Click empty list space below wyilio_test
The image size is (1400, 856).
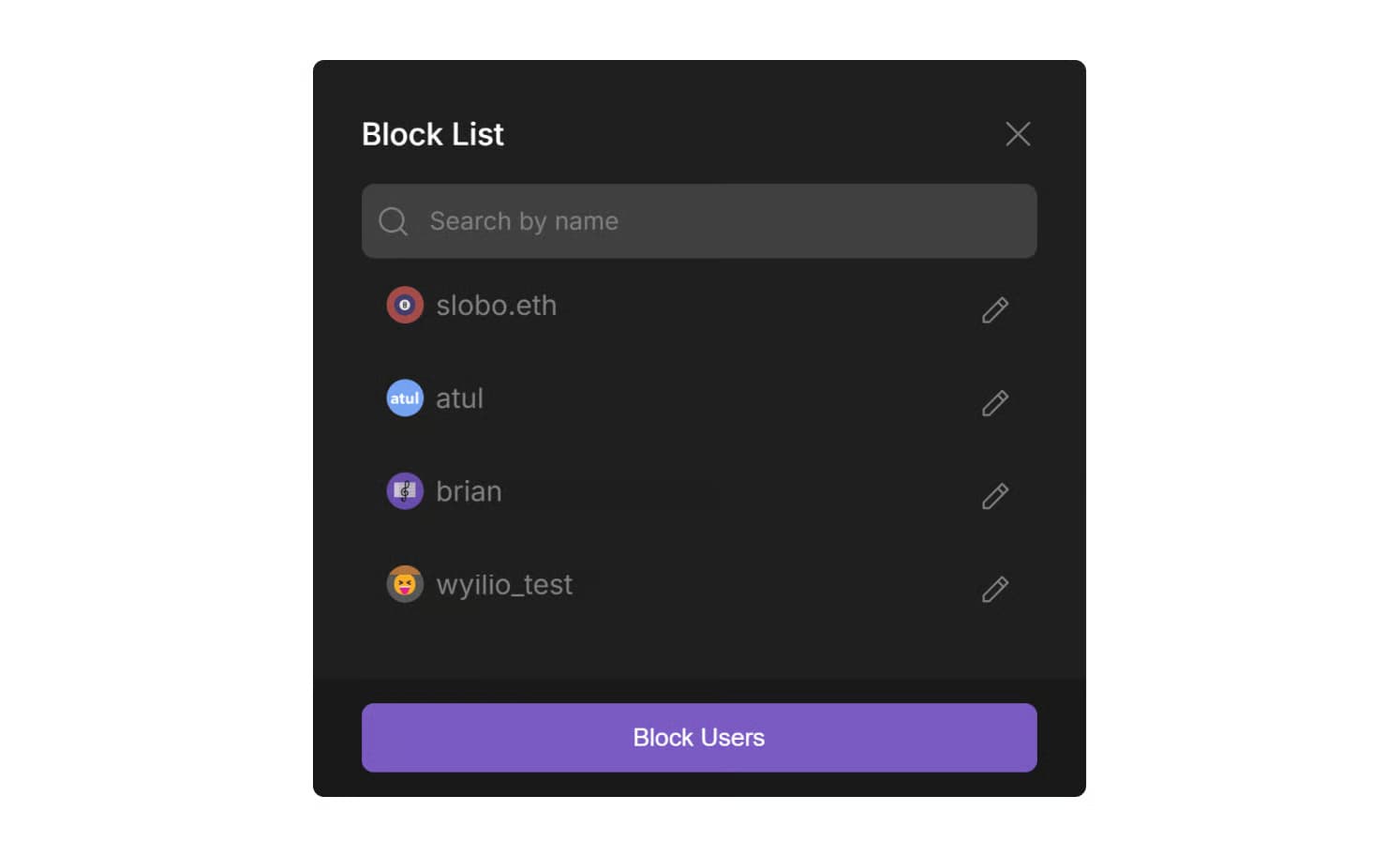[x=698, y=647]
